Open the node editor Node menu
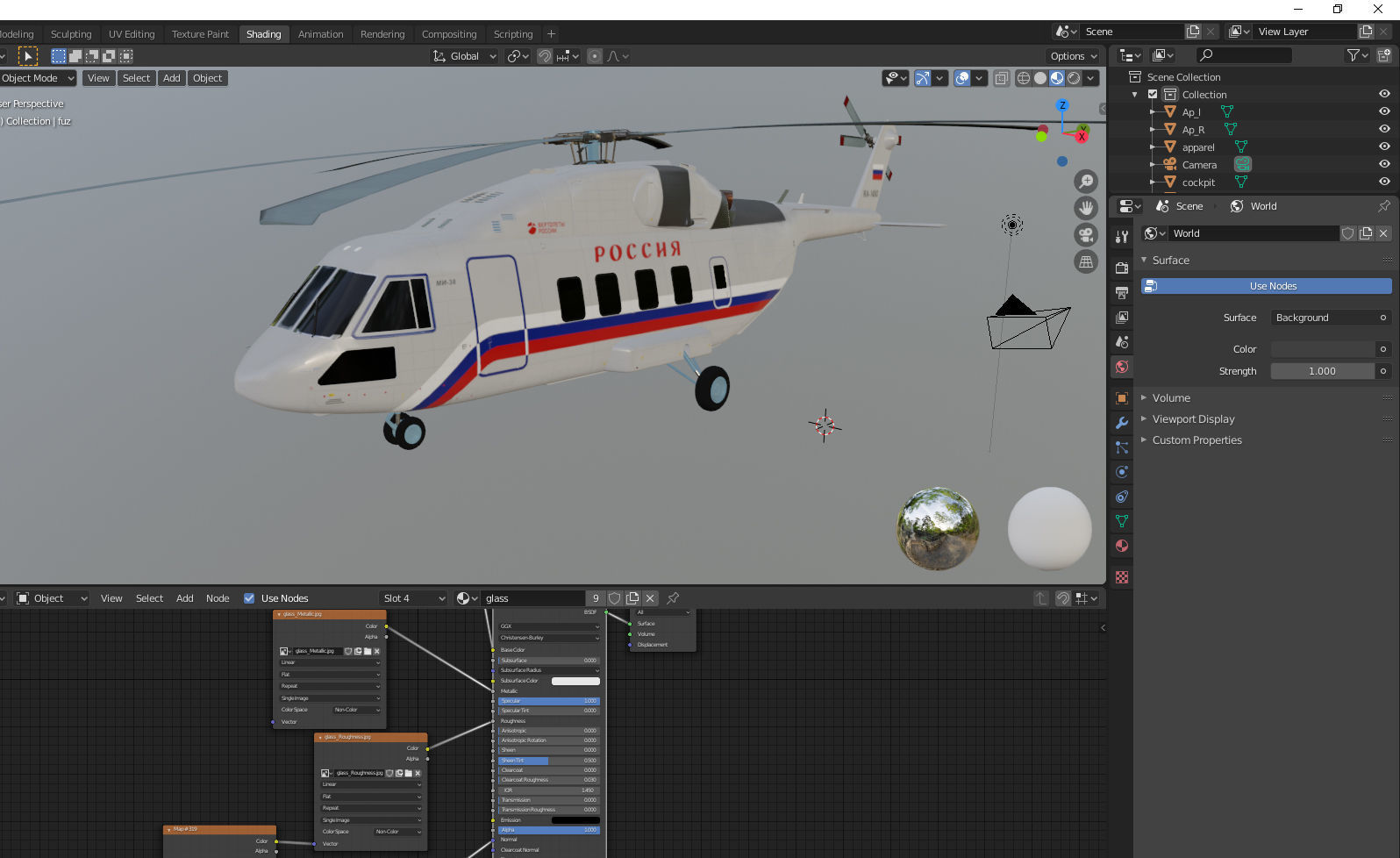Viewport: 1400px width, 858px height. tap(218, 598)
